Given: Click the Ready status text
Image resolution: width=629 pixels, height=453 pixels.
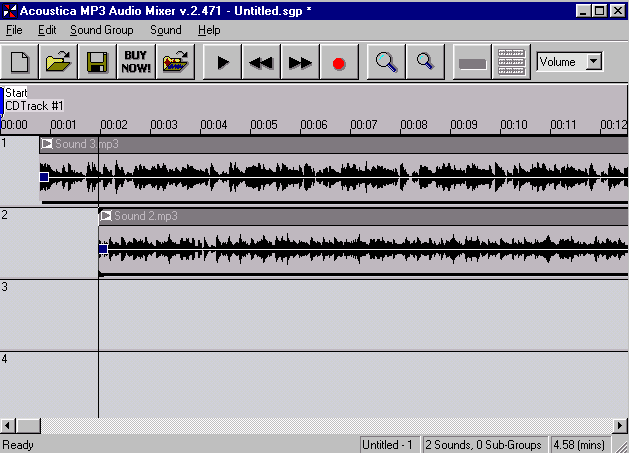Looking at the screenshot, I should tap(18, 445).
